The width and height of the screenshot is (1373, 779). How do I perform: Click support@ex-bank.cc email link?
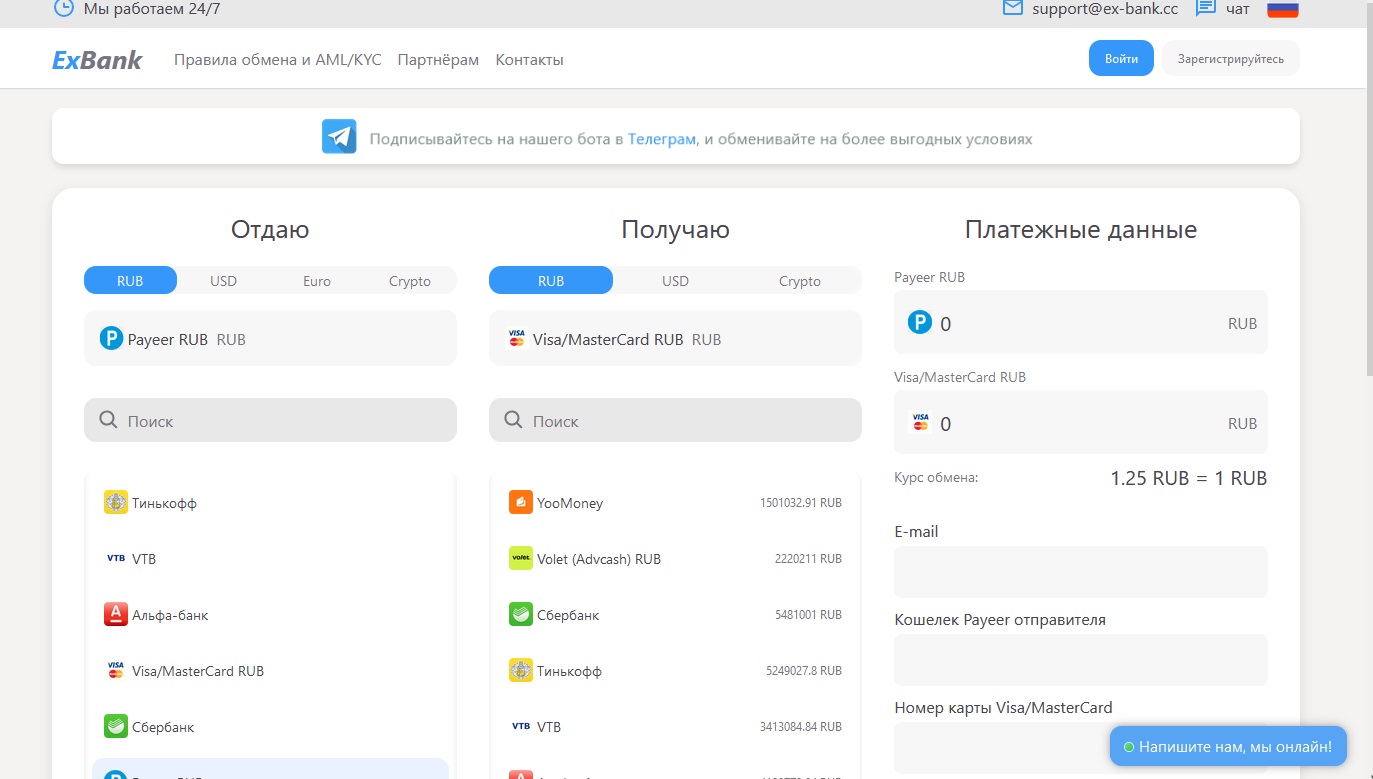1105,8
